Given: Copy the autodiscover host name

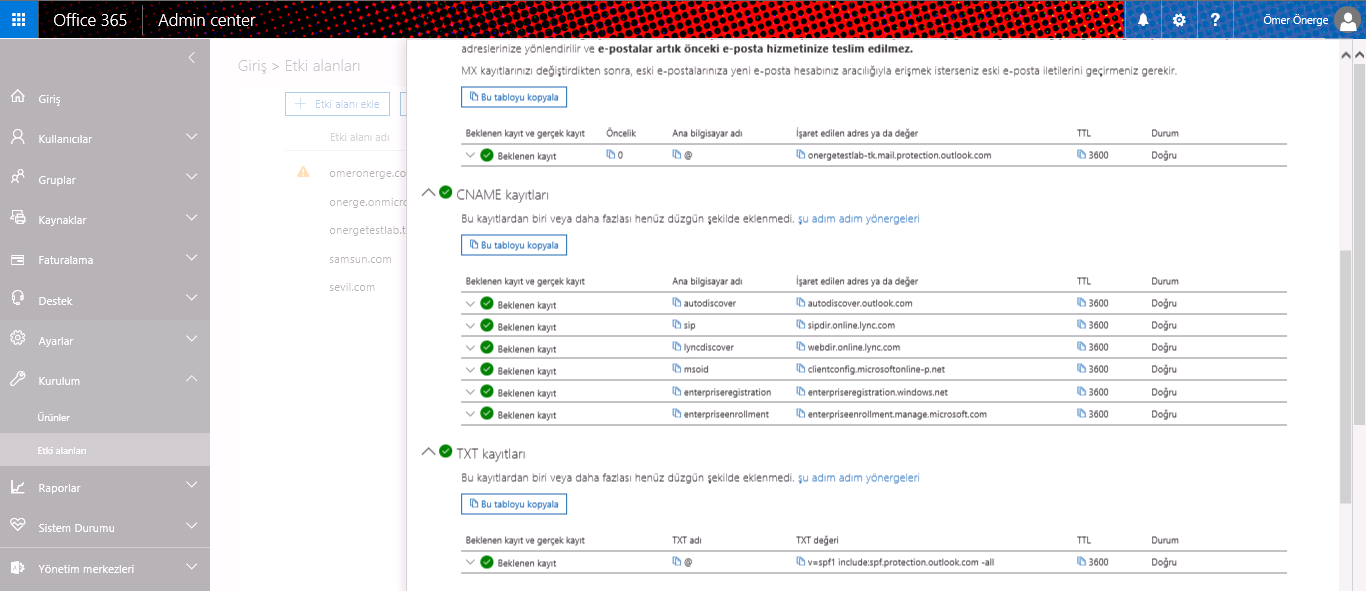Looking at the screenshot, I should coord(677,303).
